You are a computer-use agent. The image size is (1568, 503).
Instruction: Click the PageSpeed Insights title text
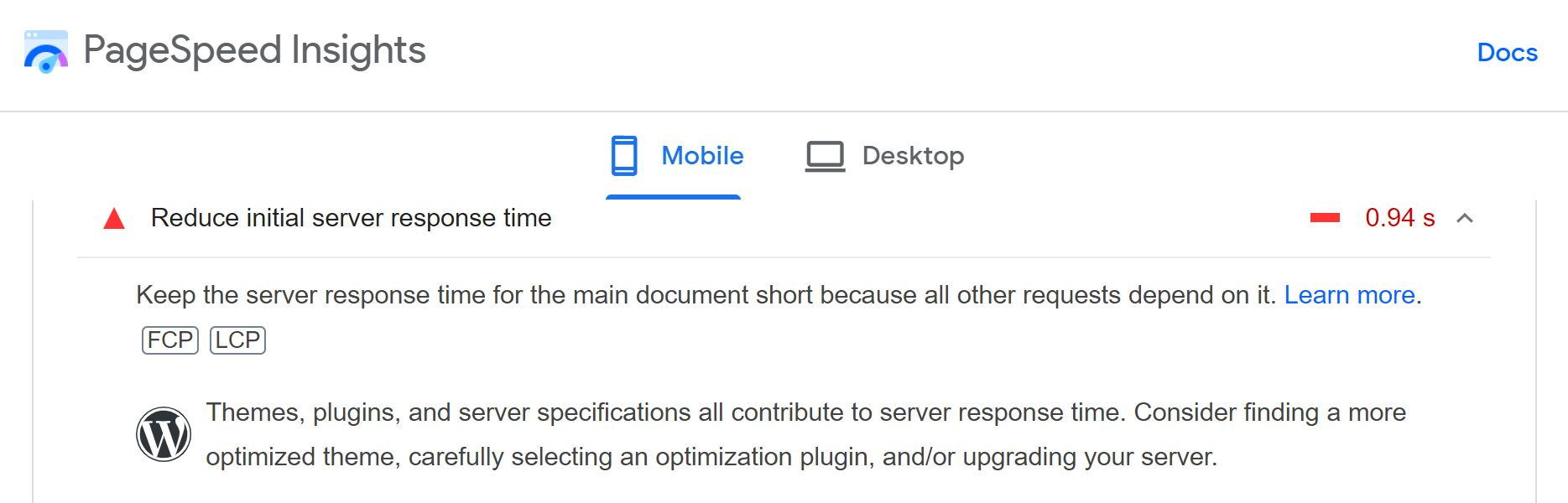pos(255,50)
